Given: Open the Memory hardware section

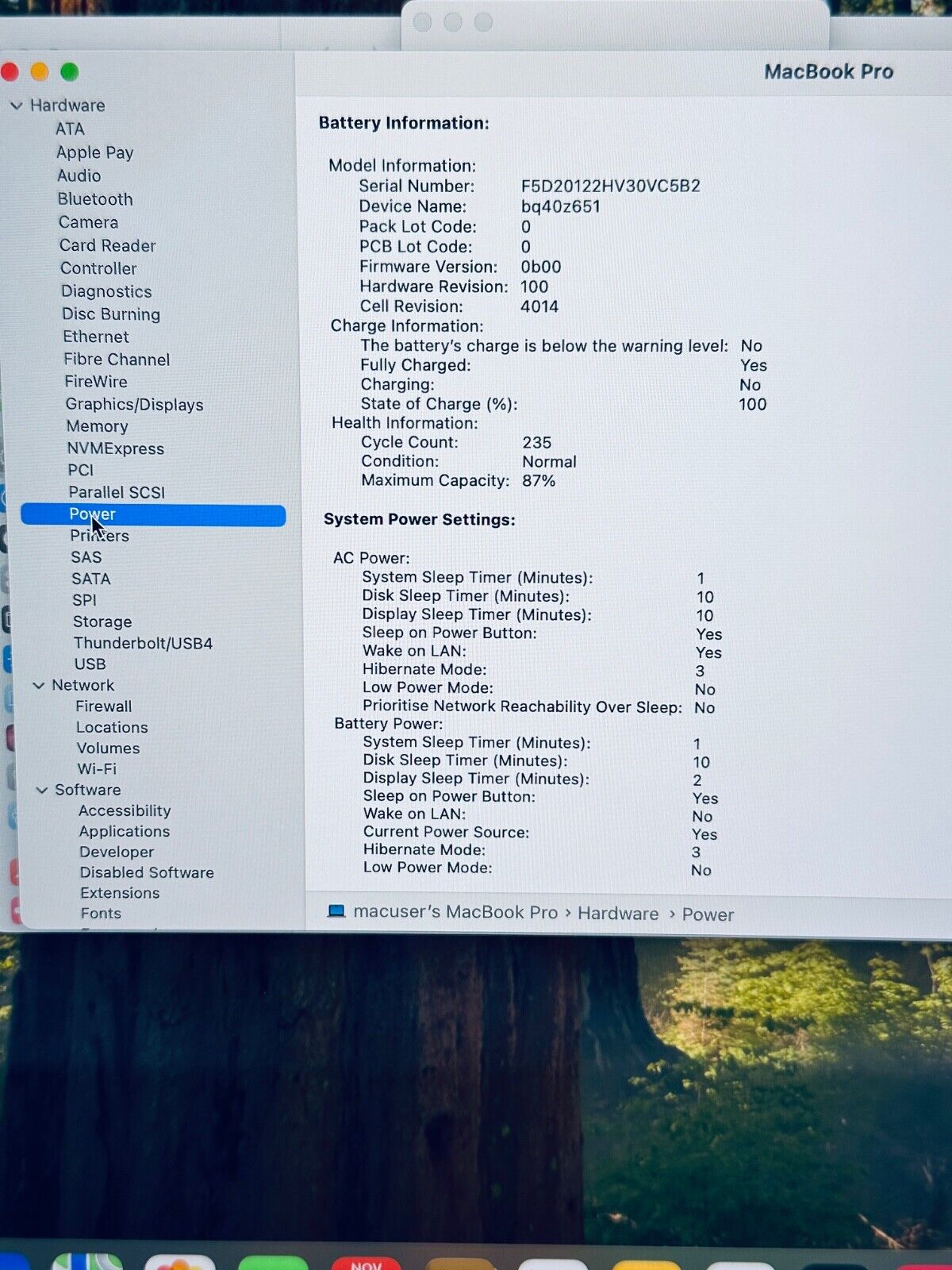Looking at the screenshot, I should click(97, 426).
